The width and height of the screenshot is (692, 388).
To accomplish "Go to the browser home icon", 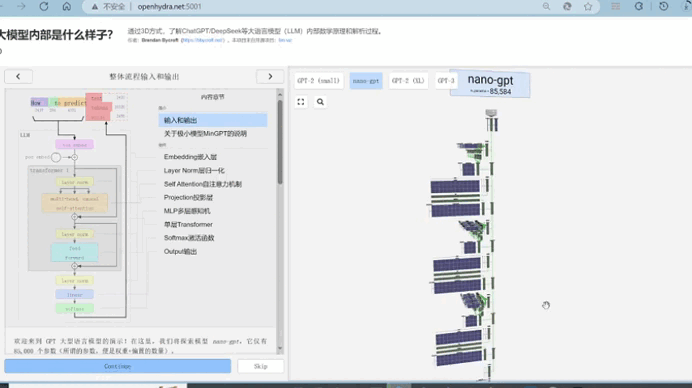I will pos(67,7).
